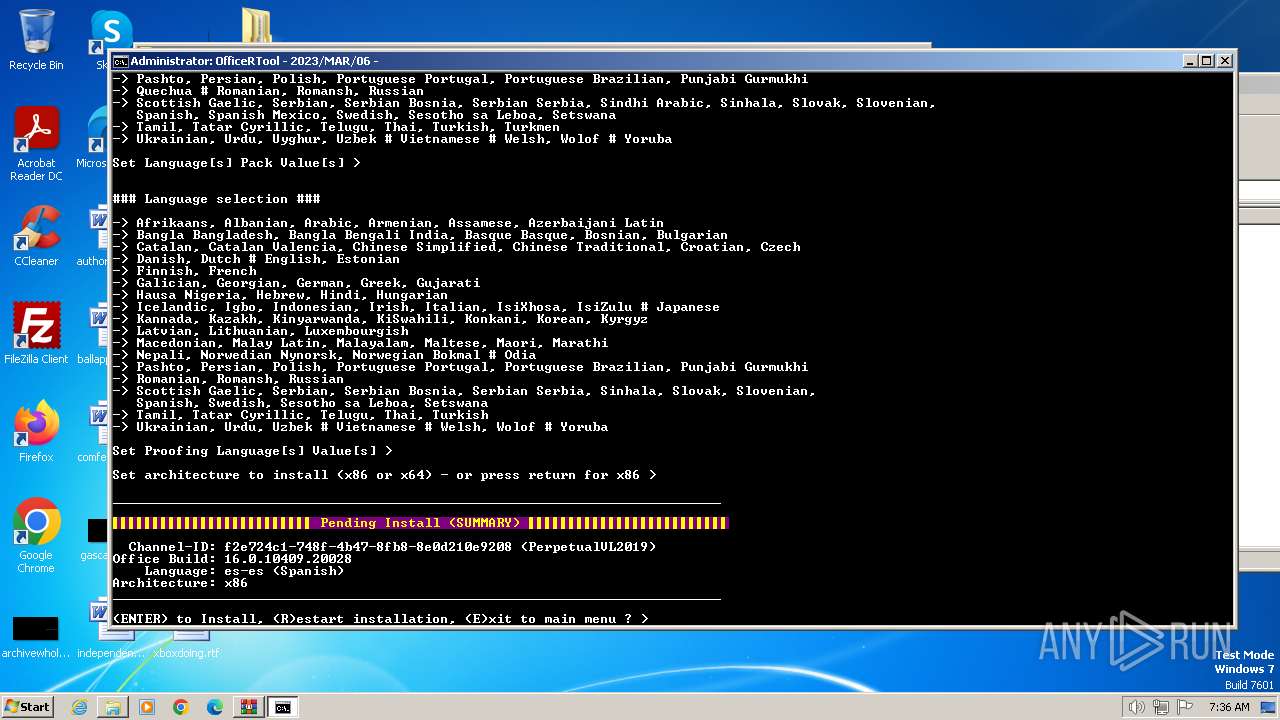Open Microsoft Edge from the taskbar
Image resolution: width=1280 pixels, height=720 pixels.
pos(215,707)
